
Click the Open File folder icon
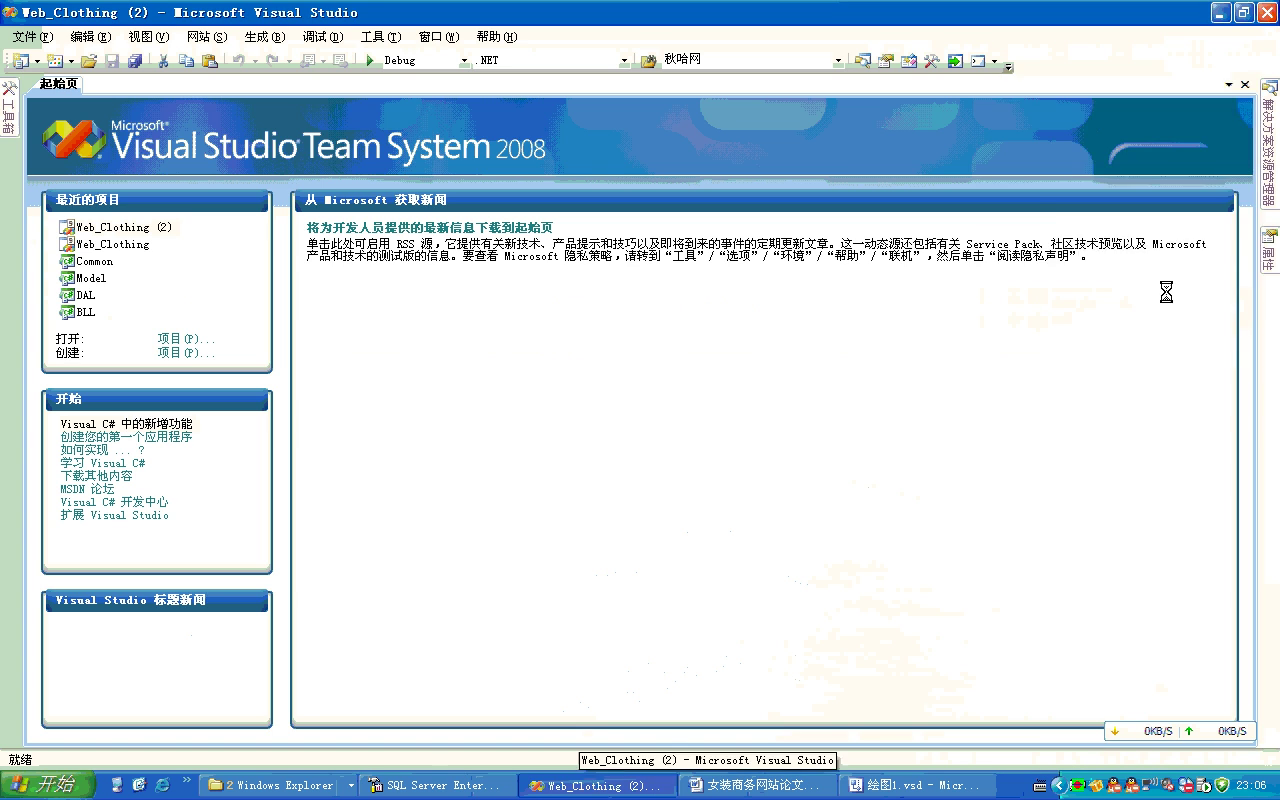tap(89, 61)
